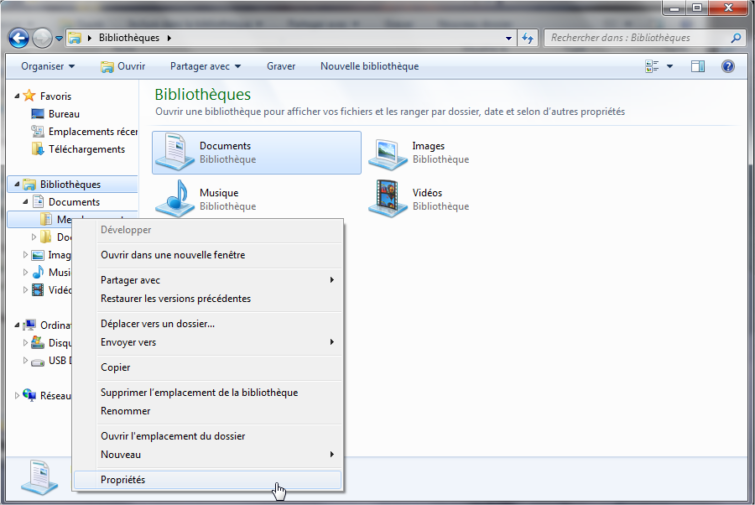
Task: Refresh the folder view
Action: point(528,38)
